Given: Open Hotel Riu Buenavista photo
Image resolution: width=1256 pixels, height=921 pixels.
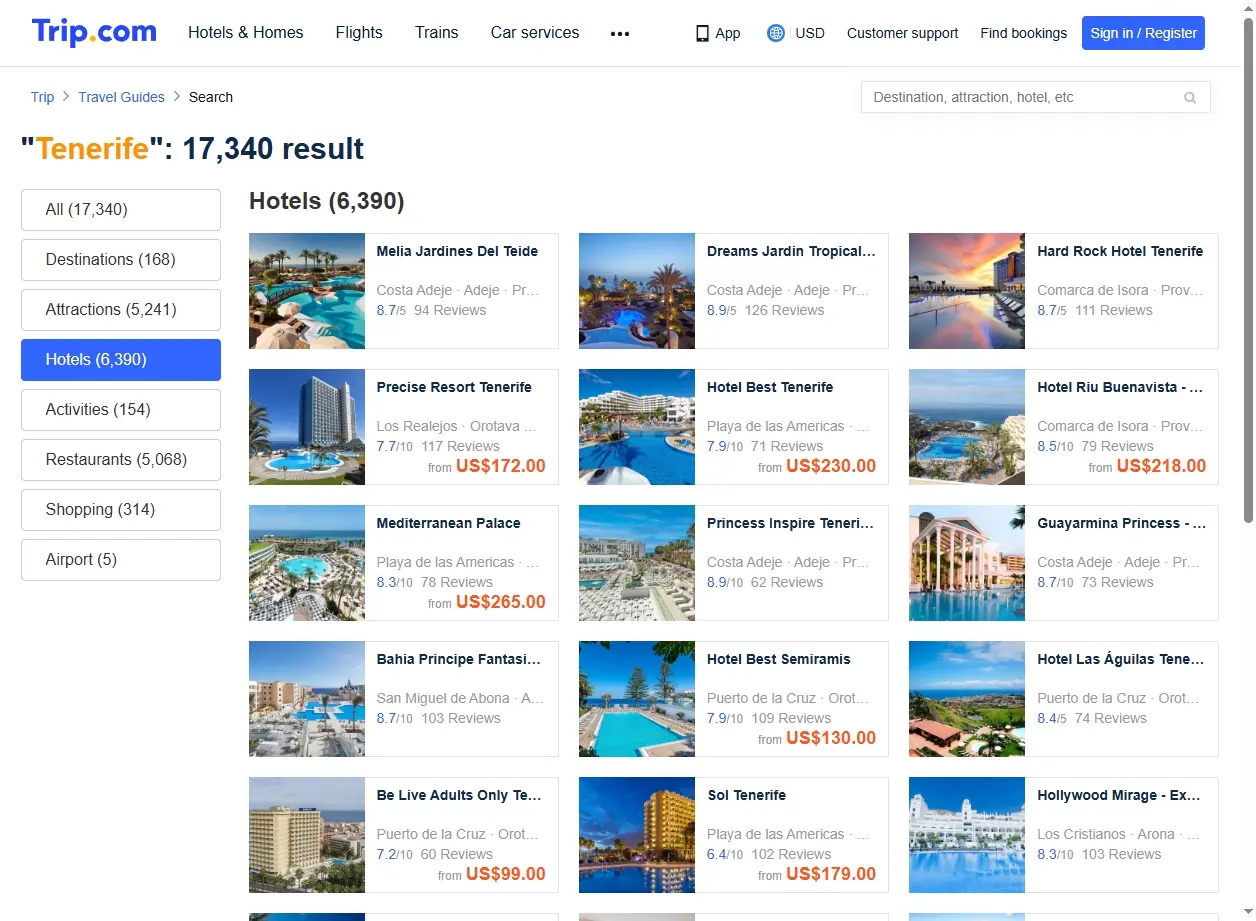Looking at the screenshot, I should (967, 427).
